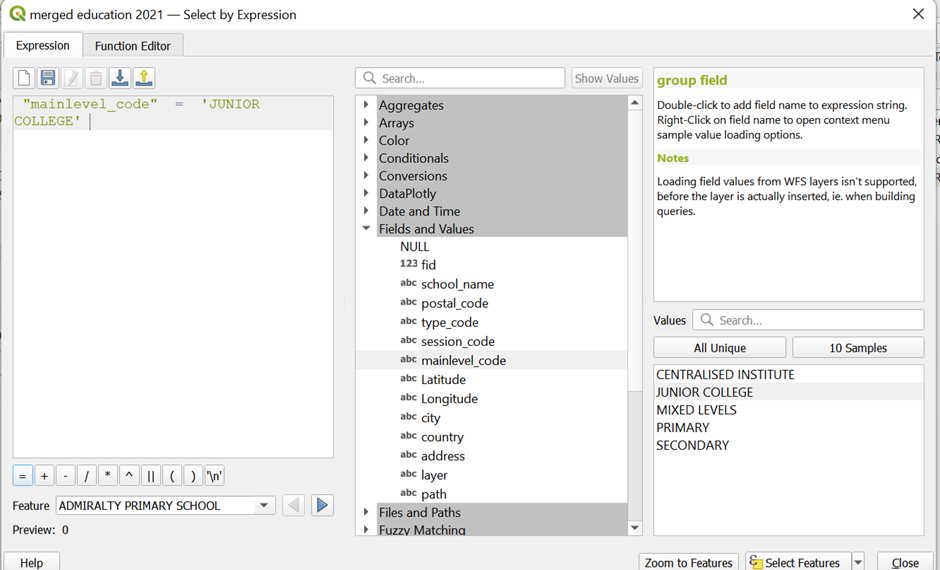Click the save expression floppy disk icon
The height and width of the screenshot is (570, 940).
click(47, 78)
